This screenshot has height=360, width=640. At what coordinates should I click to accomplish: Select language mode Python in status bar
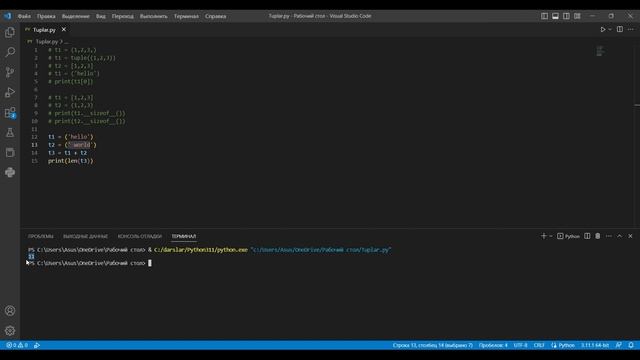pos(567,345)
